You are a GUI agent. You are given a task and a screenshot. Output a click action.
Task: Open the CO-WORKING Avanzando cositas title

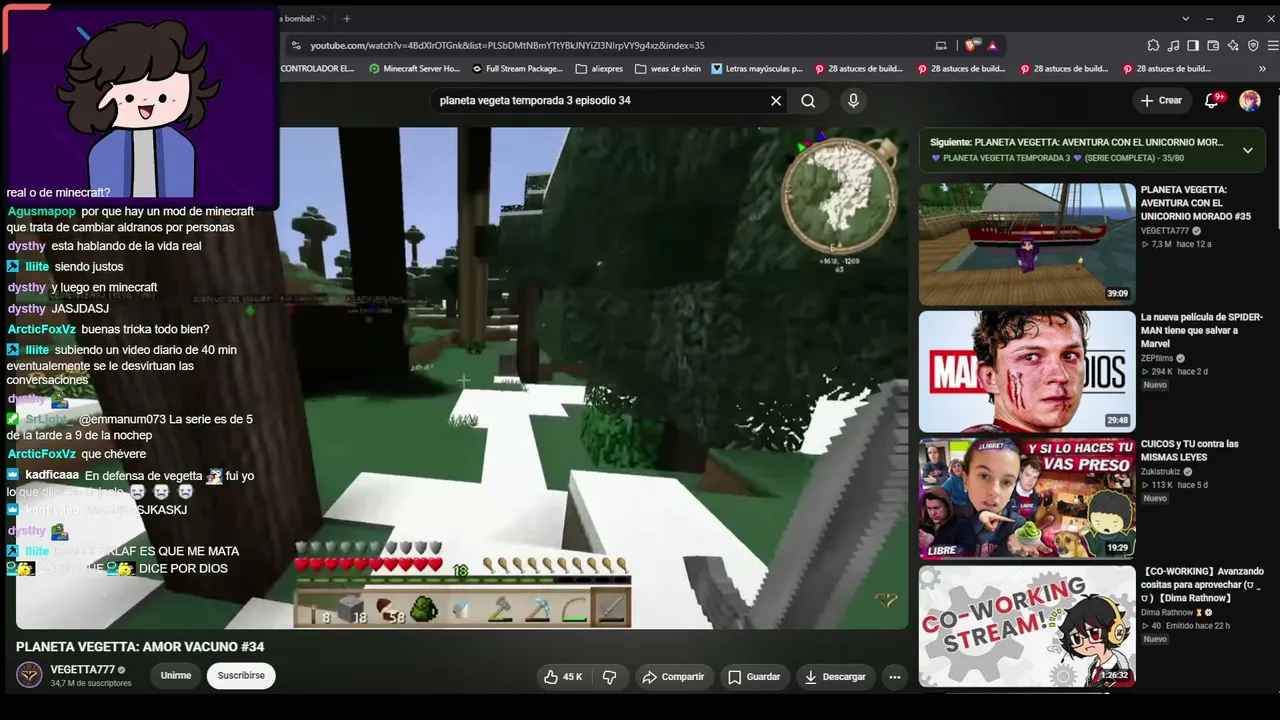pos(1203,585)
